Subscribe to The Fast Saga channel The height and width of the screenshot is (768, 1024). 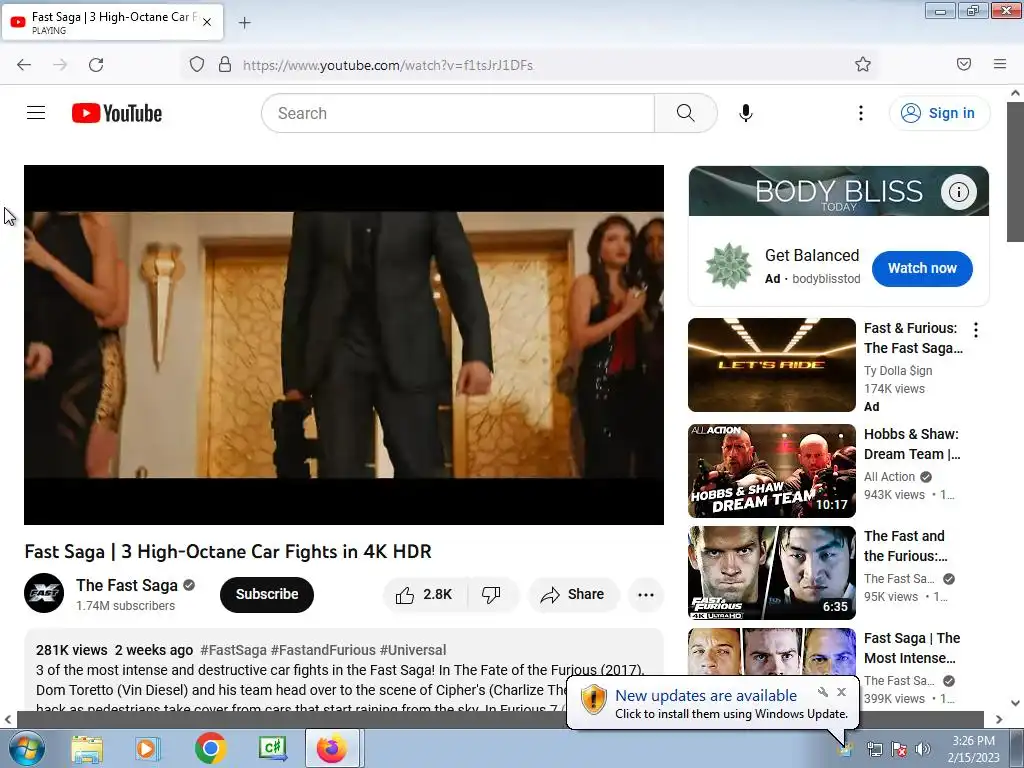(x=266, y=594)
